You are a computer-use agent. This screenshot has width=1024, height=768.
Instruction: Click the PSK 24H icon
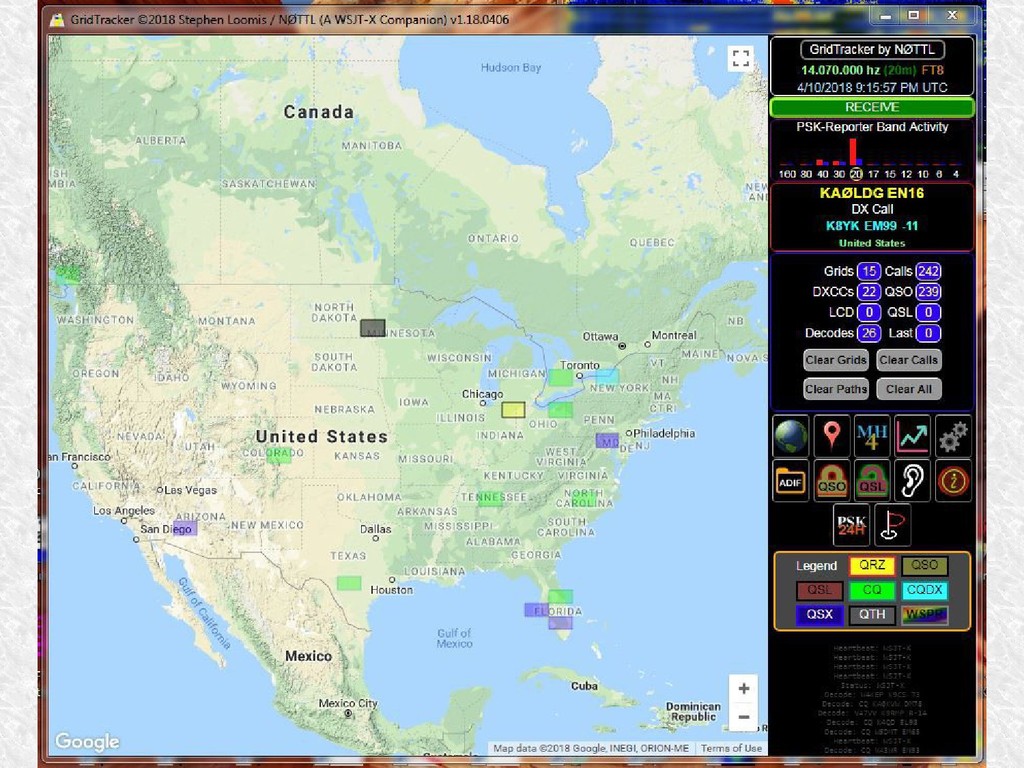tap(852, 525)
